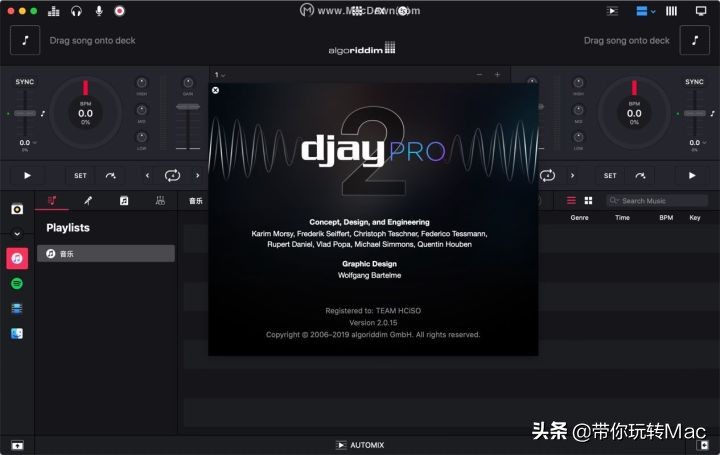720x455 pixels.
Task: Close the djay Pro about dialog
Action: pyautogui.click(x=215, y=90)
